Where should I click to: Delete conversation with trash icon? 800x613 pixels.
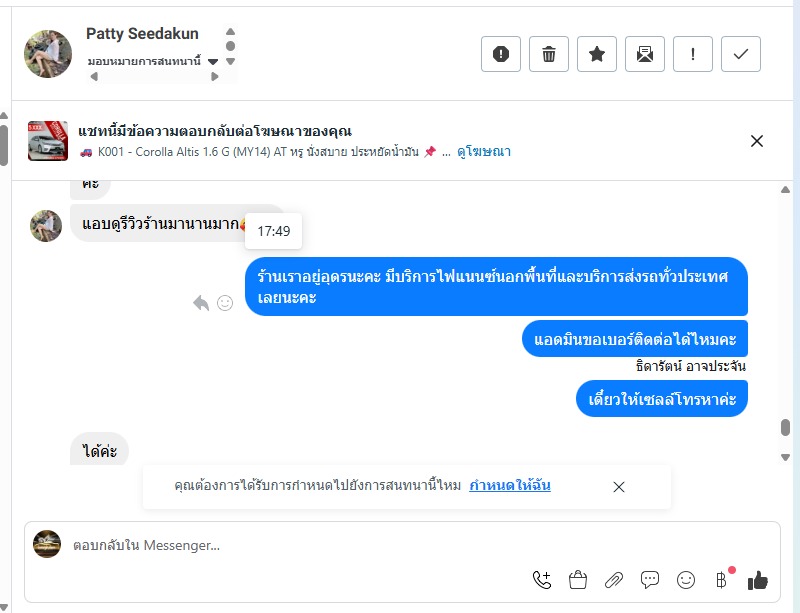point(549,54)
